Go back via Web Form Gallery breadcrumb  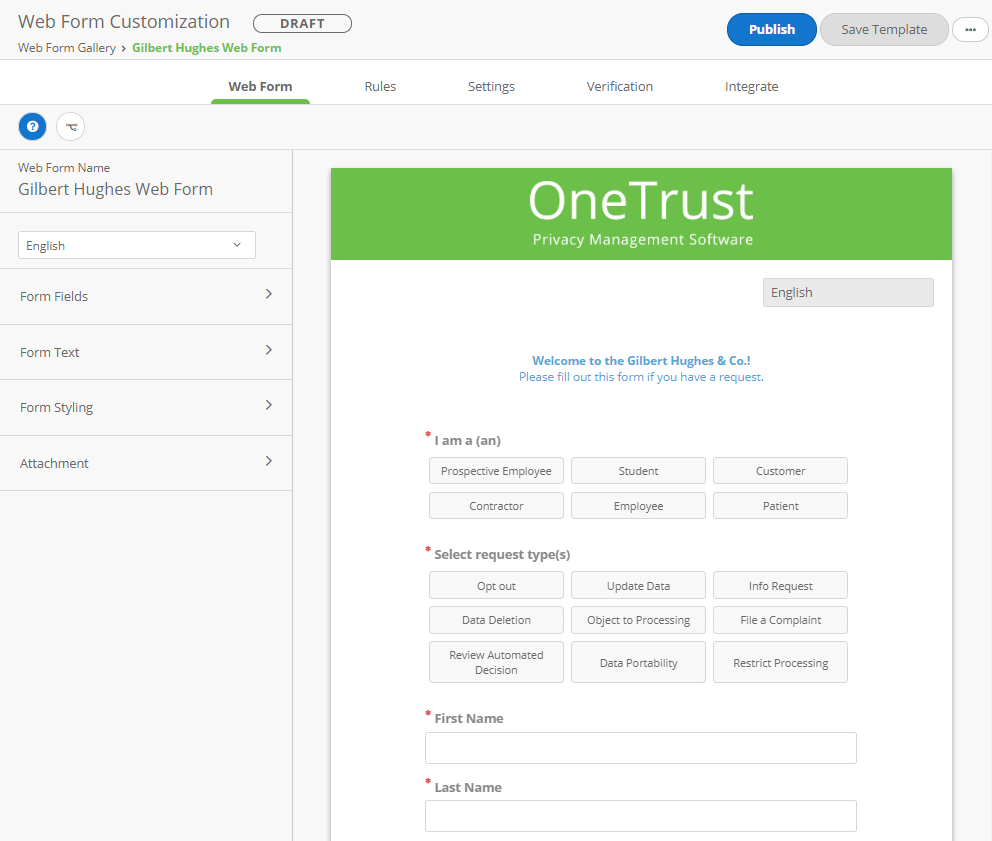[x=66, y=47]
